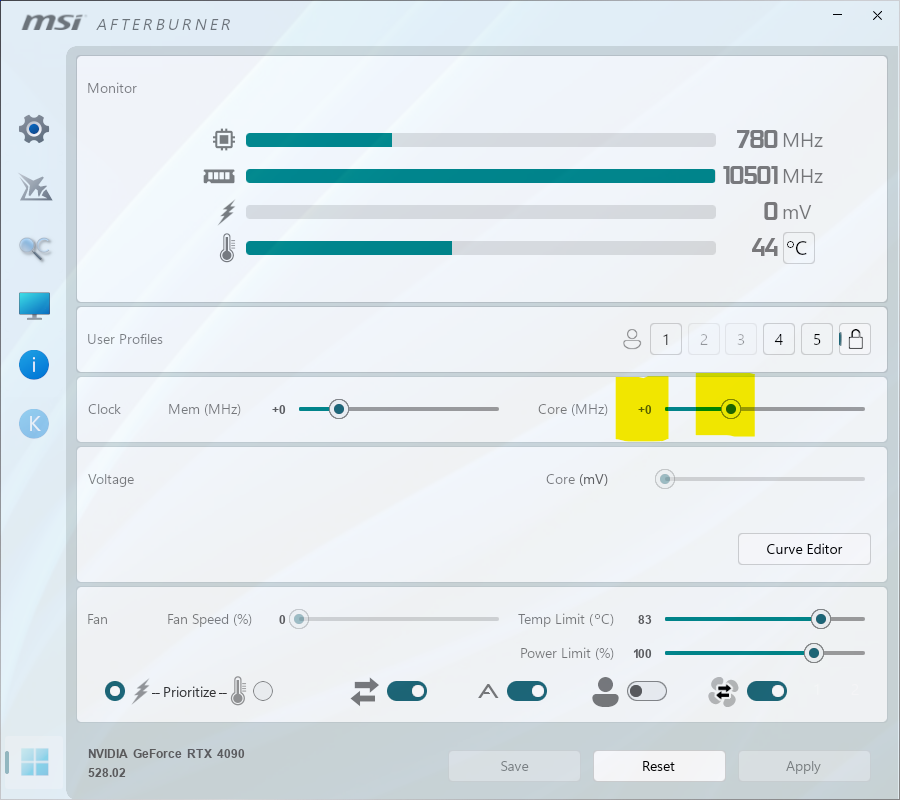
Task: Click the user-defined fan person icon
Action: click(605, 692)
